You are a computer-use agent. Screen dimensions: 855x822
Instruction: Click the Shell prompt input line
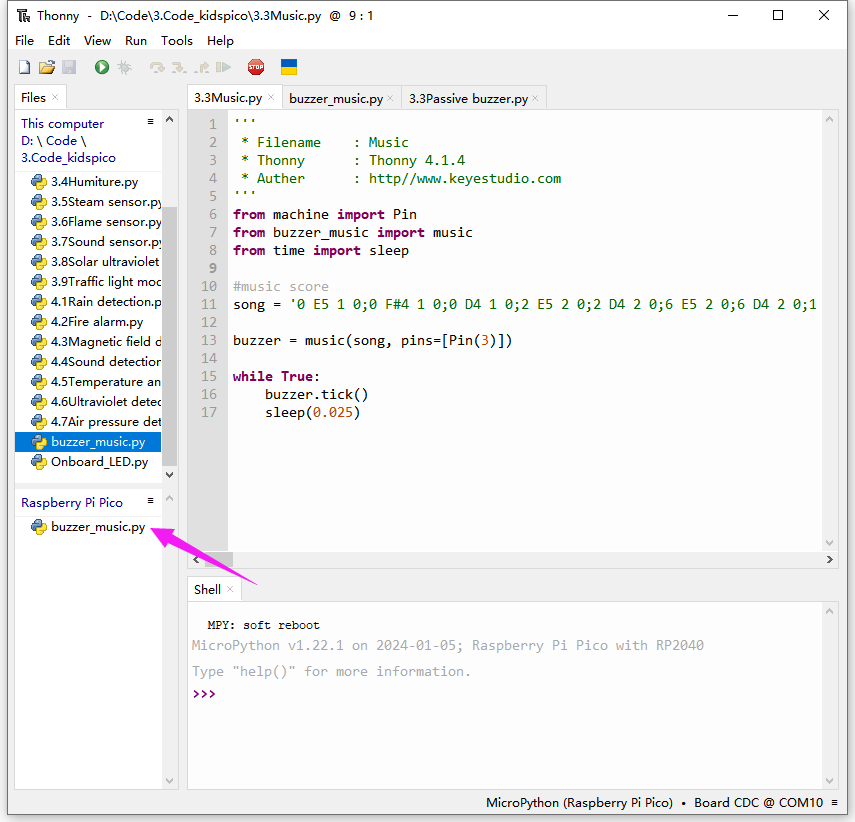(x=504, y=694)
